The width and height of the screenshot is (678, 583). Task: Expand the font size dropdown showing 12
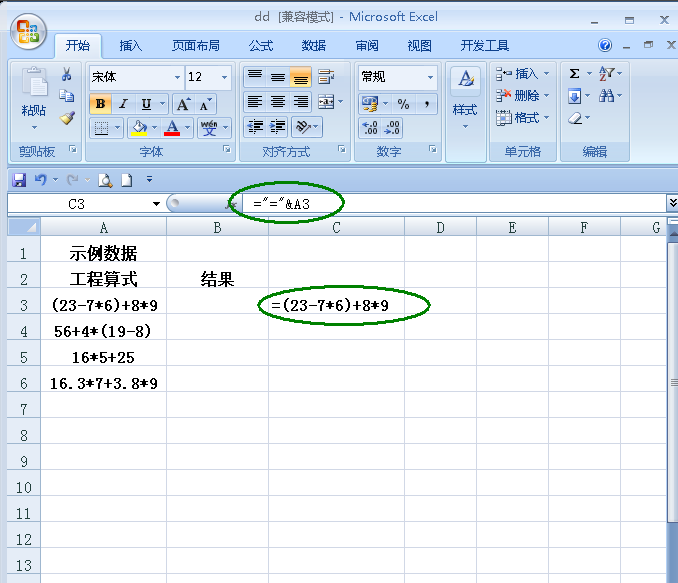pyautogui.click(x=224, y=77)
